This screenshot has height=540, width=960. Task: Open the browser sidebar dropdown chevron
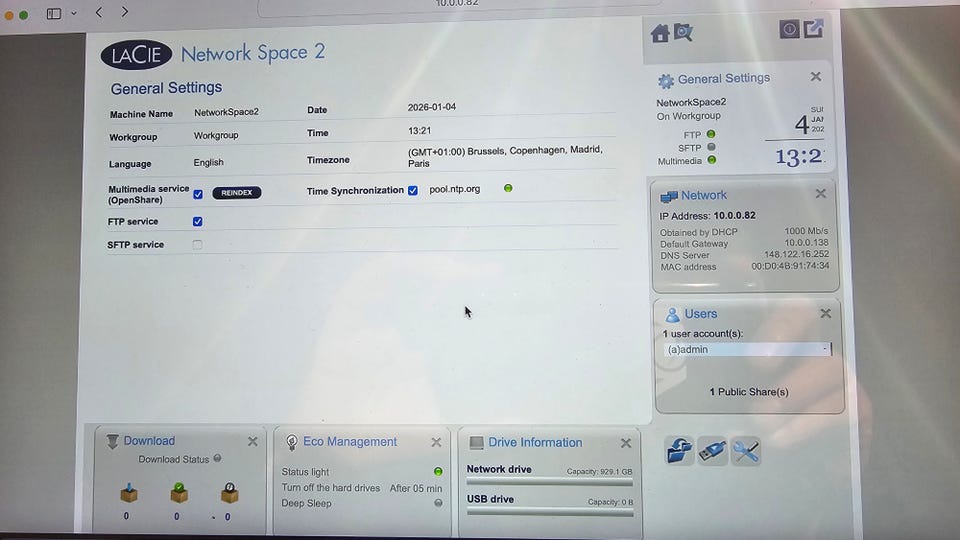[x=73, y=13]
